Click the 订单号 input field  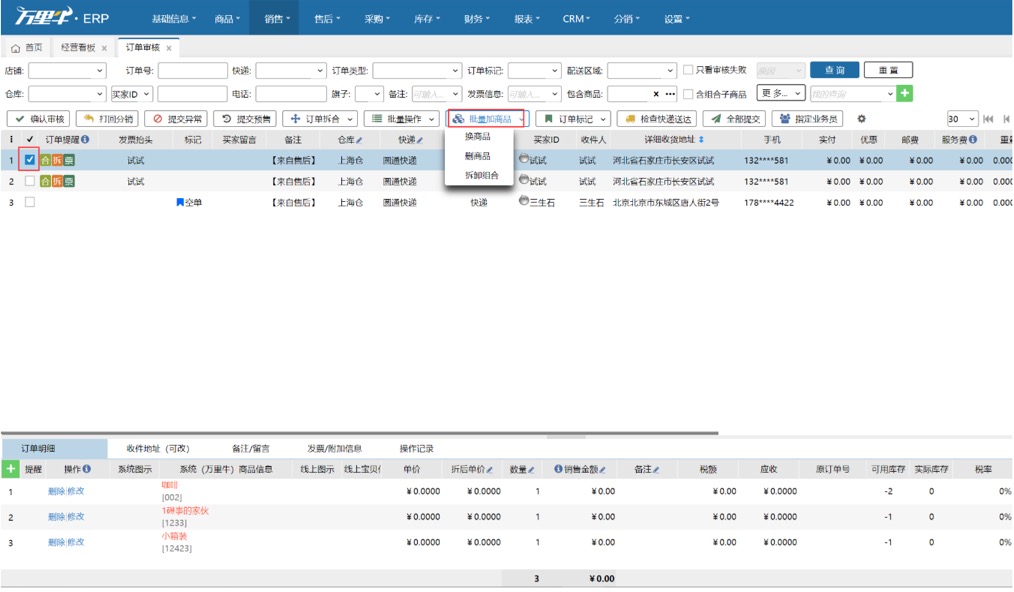point(193,71)
